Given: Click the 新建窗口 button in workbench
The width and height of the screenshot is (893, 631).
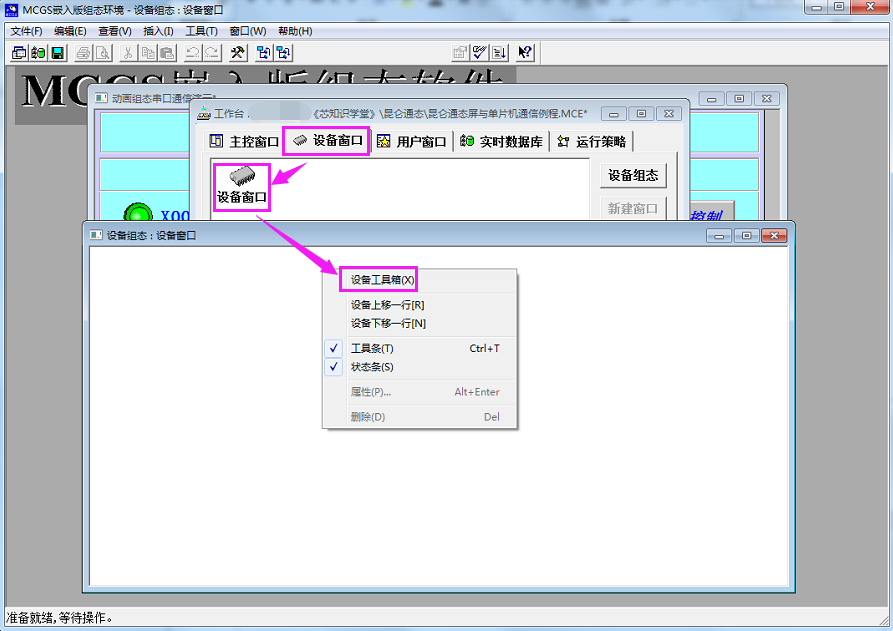Looking at the screenshot, I should point(633,208).
